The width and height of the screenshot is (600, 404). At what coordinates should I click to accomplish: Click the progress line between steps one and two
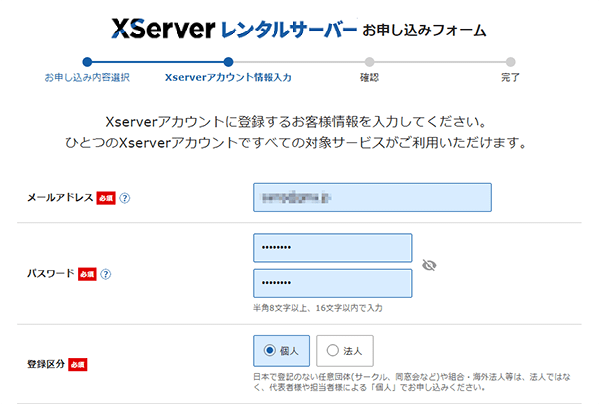tap(158, 61)
